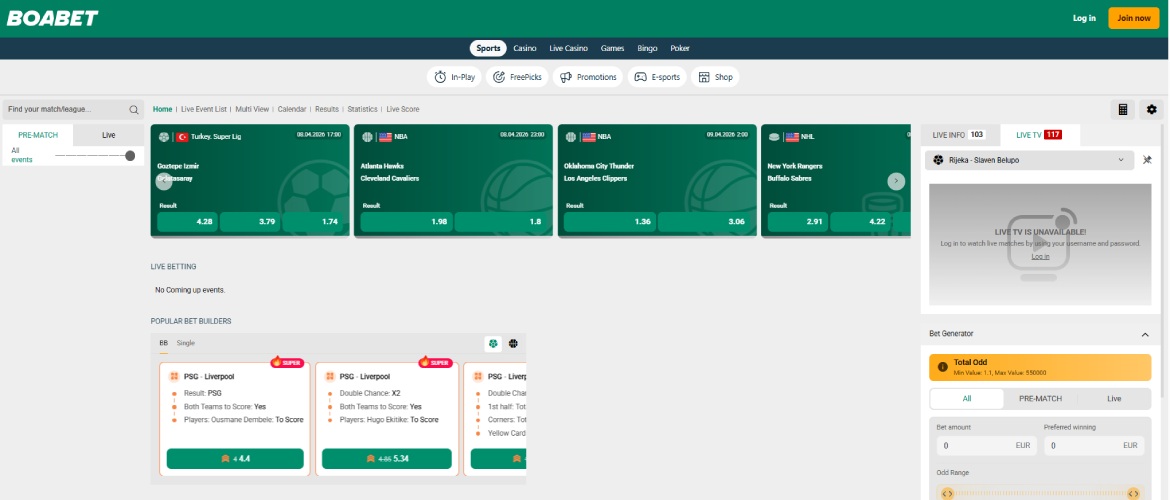Open the Casino menu item
This screenshot has width=1170, height=500.
tap(525, 48)
